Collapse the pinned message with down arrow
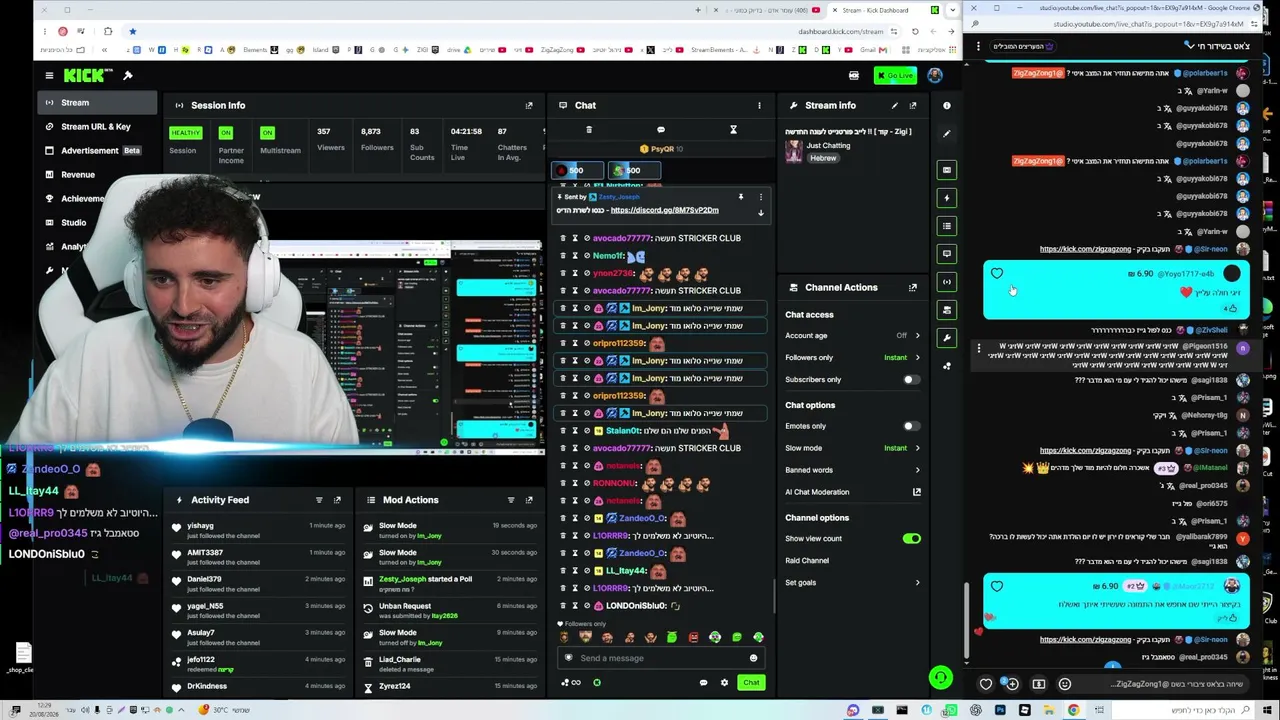Image resolution: width=1280 pixels, height=720 pixels. point(760,212)
